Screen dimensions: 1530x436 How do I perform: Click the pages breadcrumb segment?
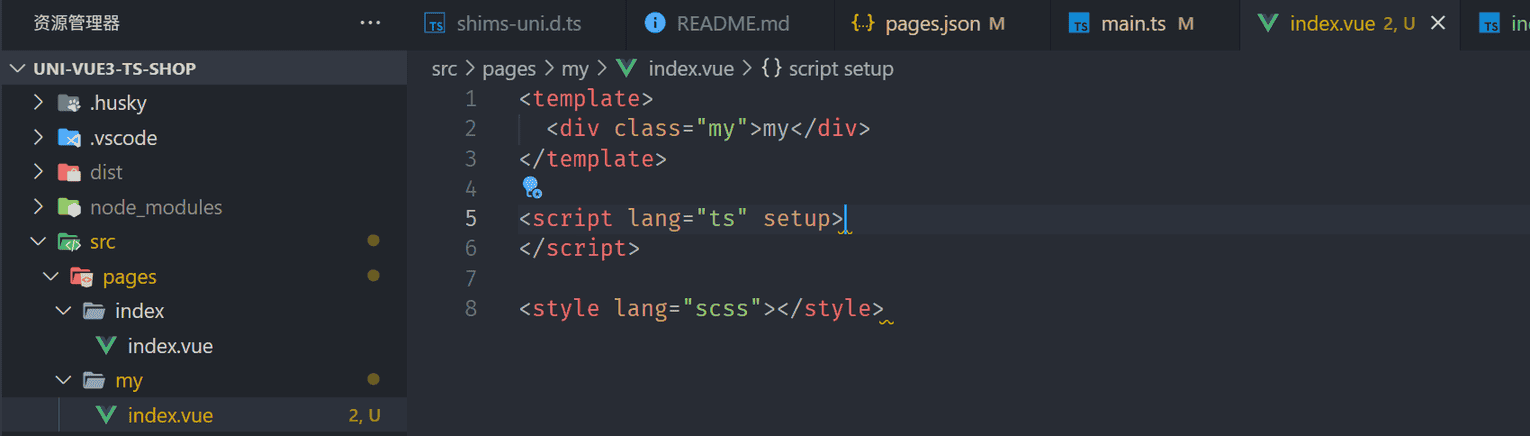tap(509, 69)
